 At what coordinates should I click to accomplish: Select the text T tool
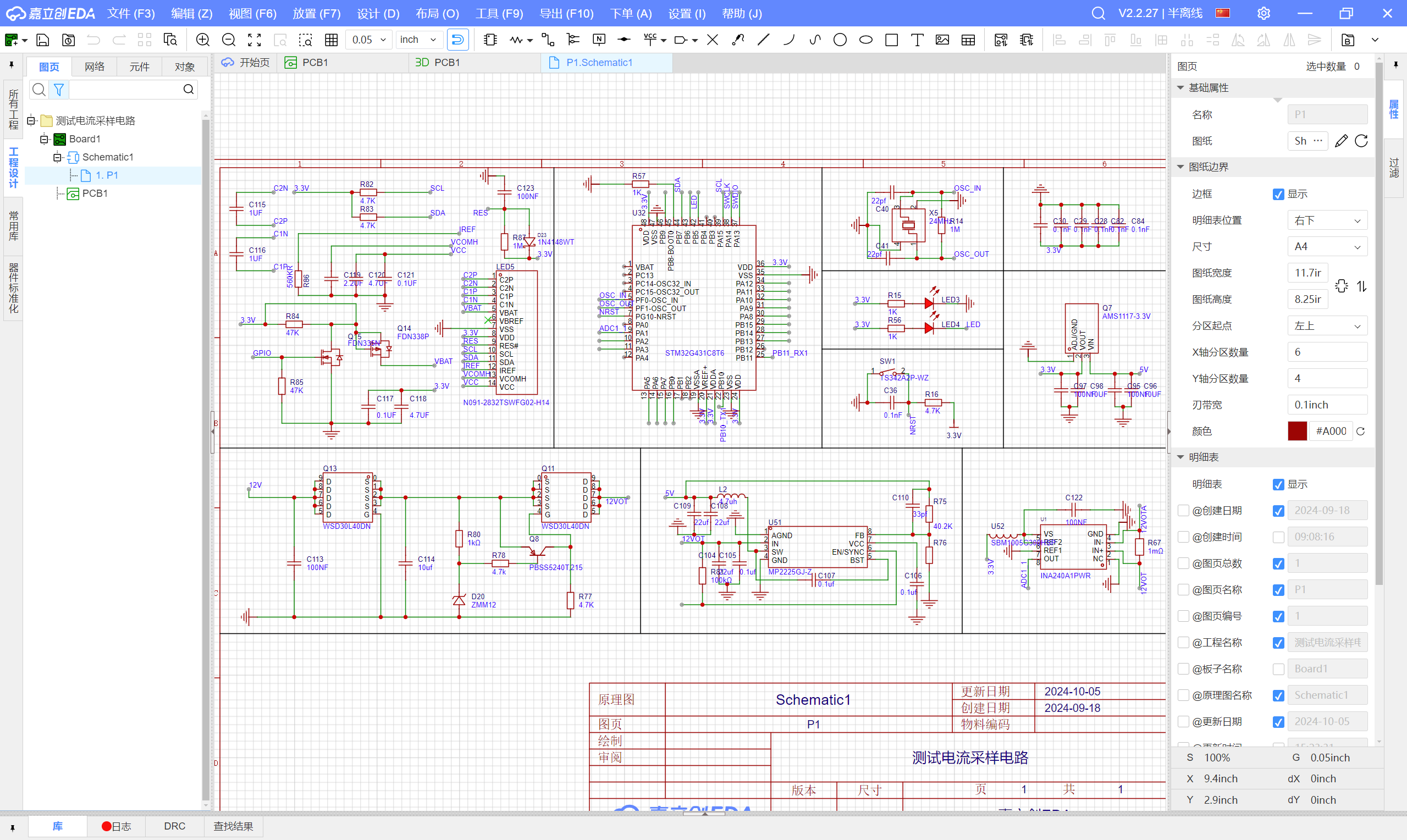(917, 40)
